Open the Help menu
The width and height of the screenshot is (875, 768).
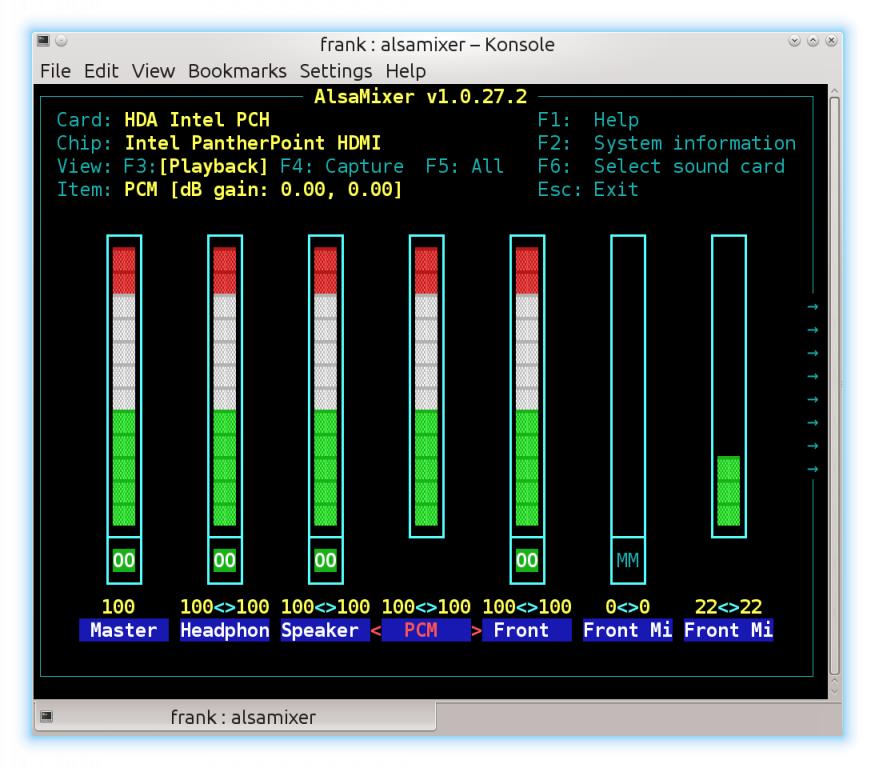pyautogui.click(x=405, y=71)
